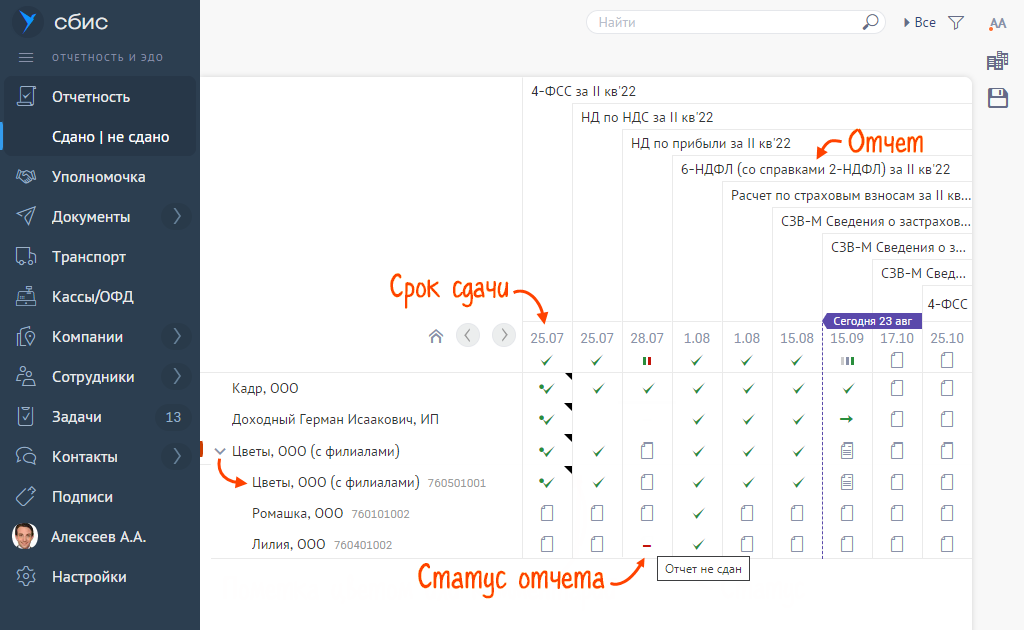Open the Отчетность menu section
1024x630 pixels.
[91, 97]
